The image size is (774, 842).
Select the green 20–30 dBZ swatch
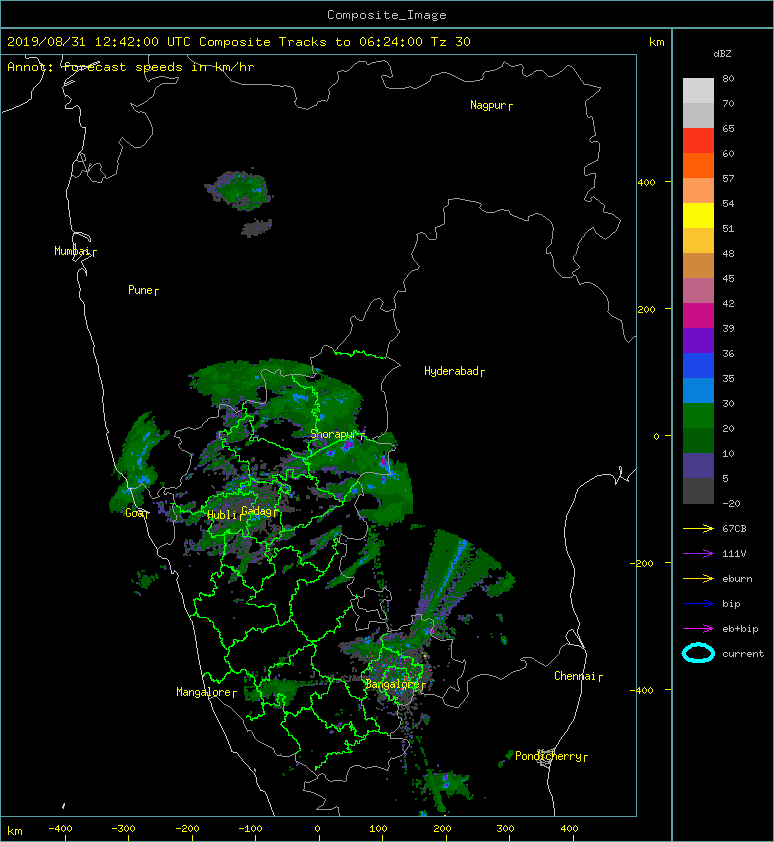[x=698, y=416]
